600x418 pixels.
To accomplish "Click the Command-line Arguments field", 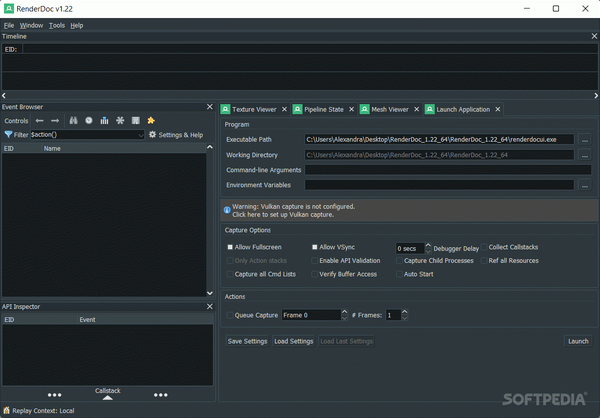I will [448, 170].
